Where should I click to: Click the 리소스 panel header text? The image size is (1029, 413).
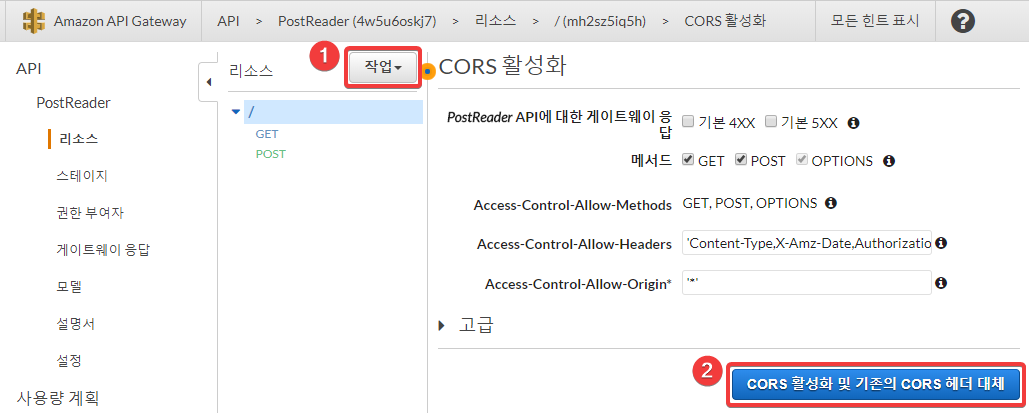point(251,71)
